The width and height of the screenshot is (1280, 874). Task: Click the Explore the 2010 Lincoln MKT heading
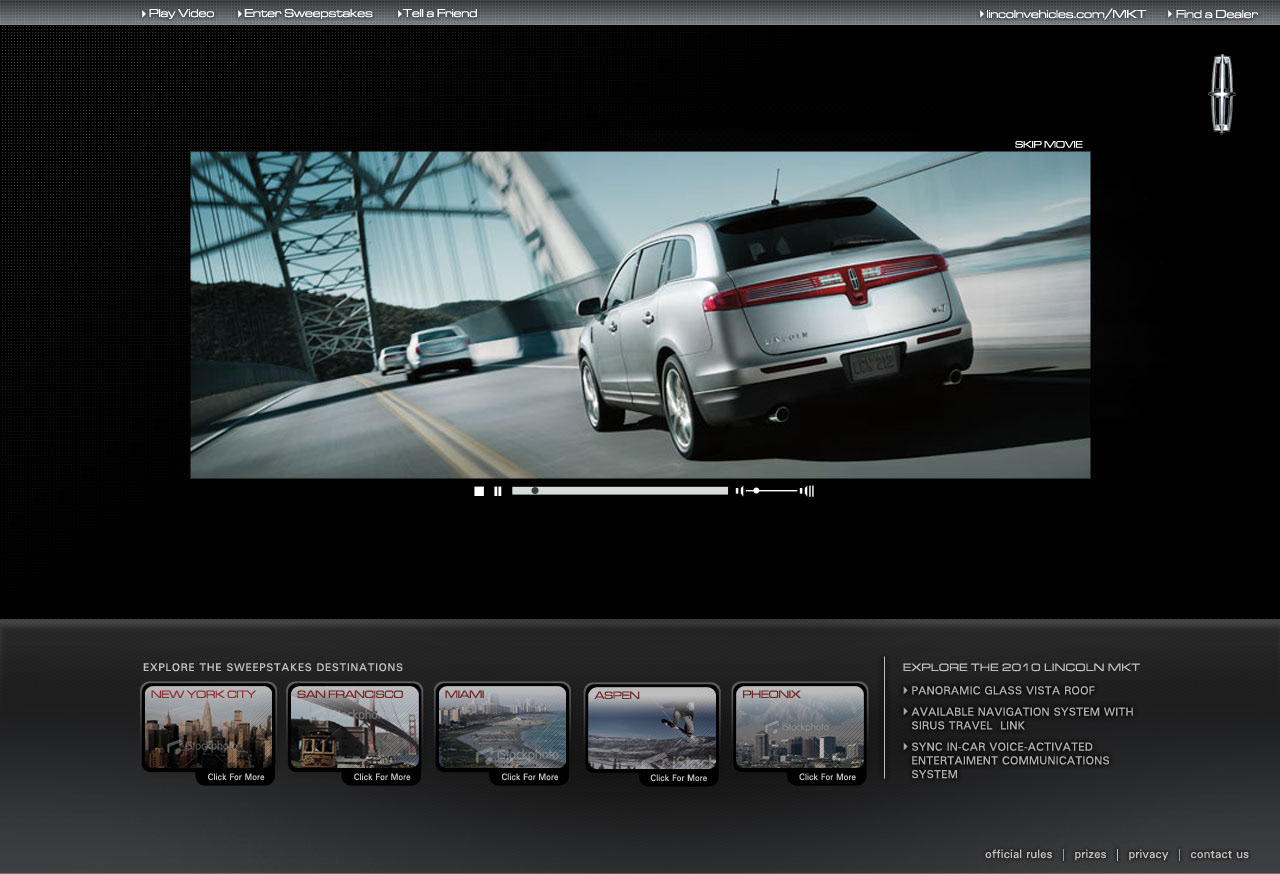point(1021,667)
